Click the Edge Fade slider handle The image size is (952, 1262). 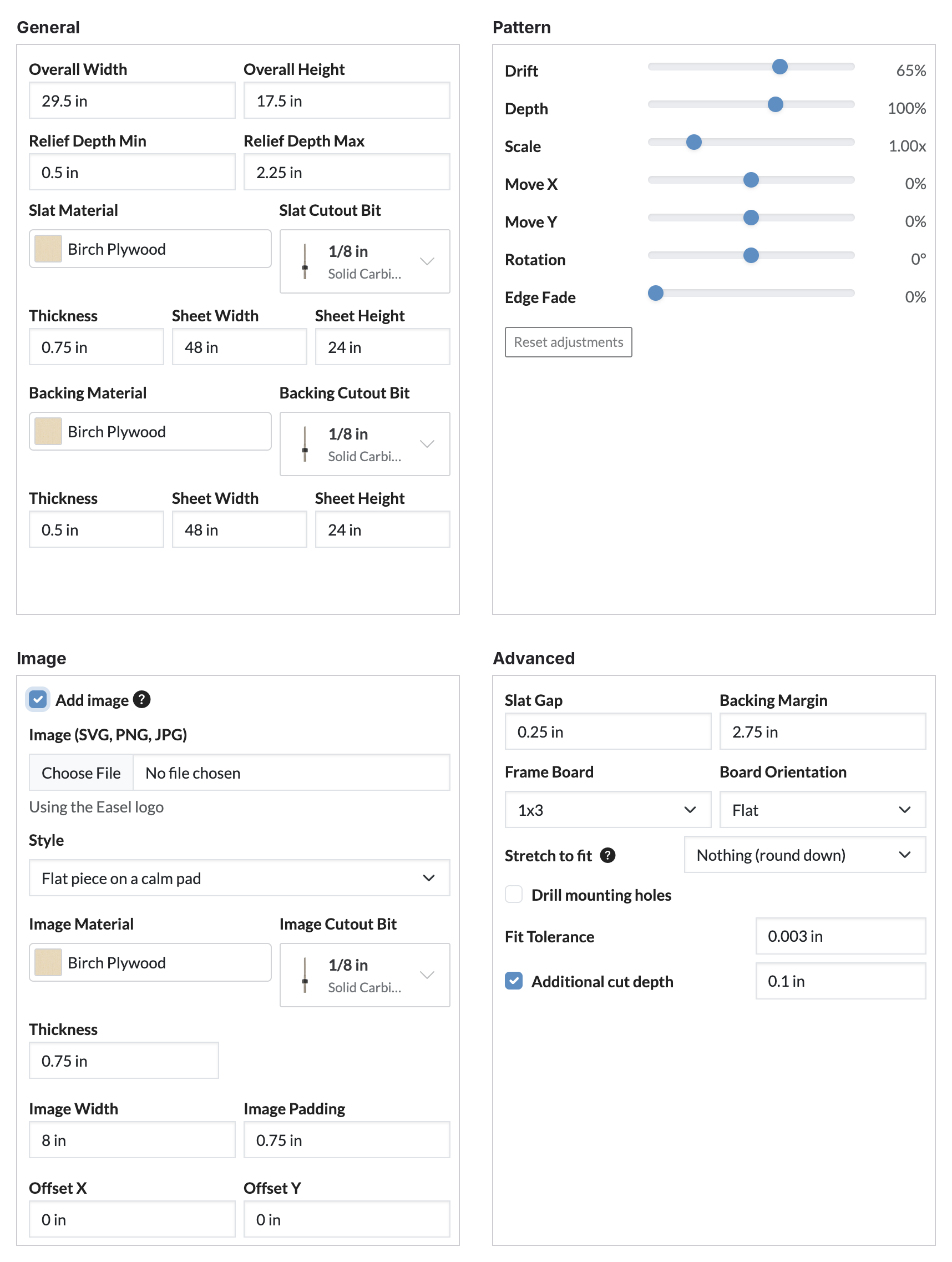tap(656, 292)
